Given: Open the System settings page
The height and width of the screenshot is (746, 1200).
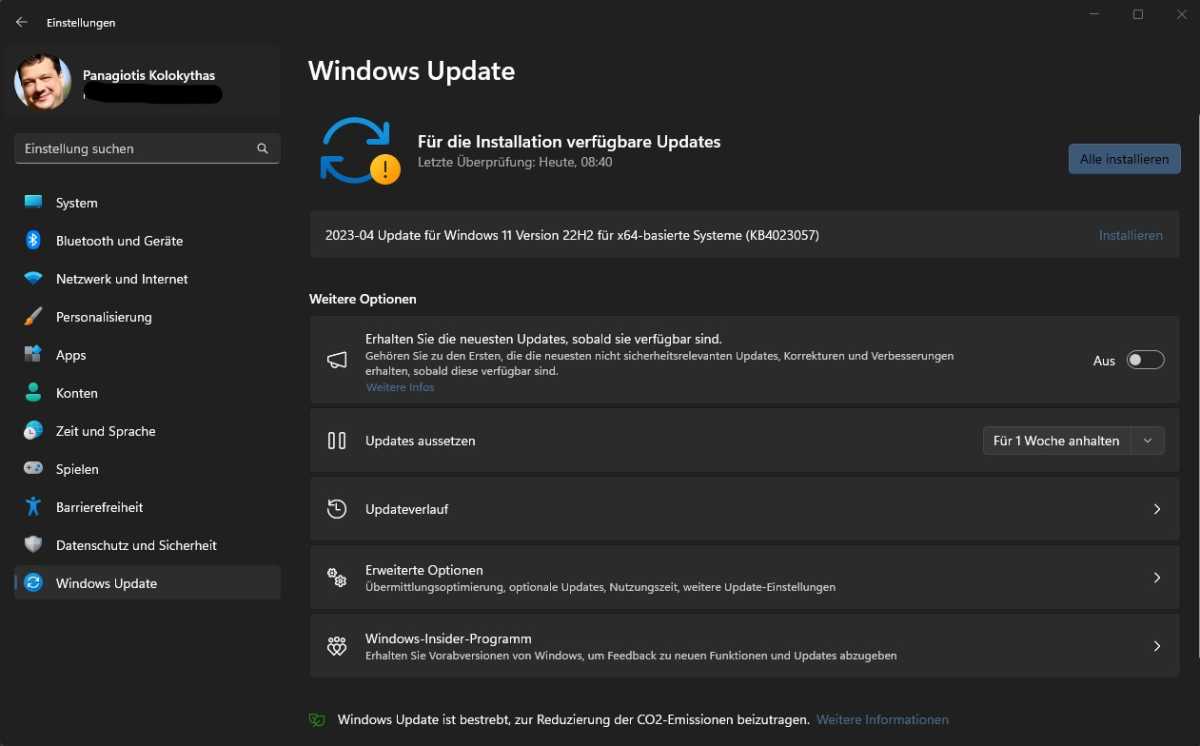Looking at the screenshot, I should [x=147, y=203].
